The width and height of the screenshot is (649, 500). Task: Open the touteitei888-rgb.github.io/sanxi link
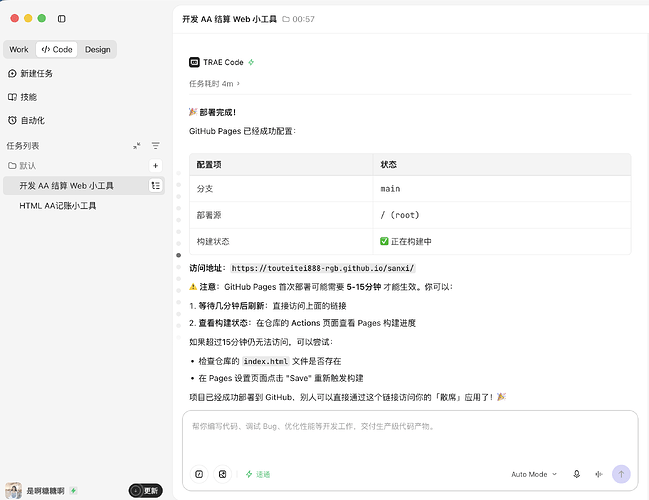pyautogui.click(x=323, y=268)
